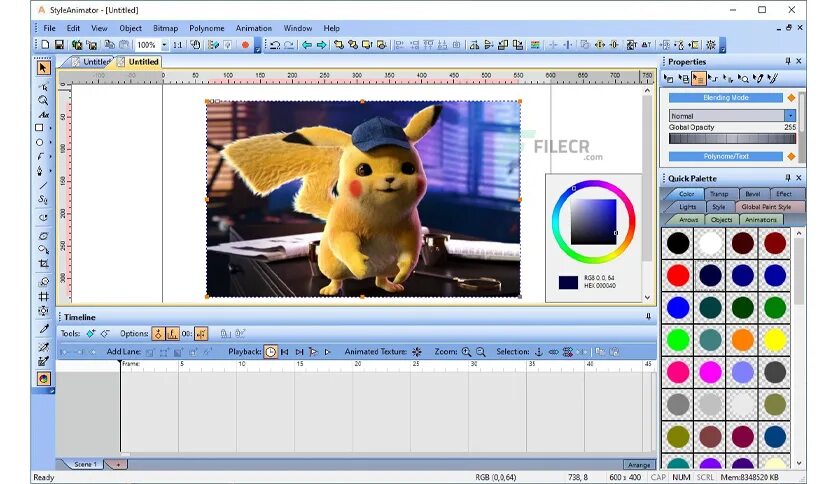Select the straight line tool
Screen dimensions: 836x484
(x=43, y=185)
